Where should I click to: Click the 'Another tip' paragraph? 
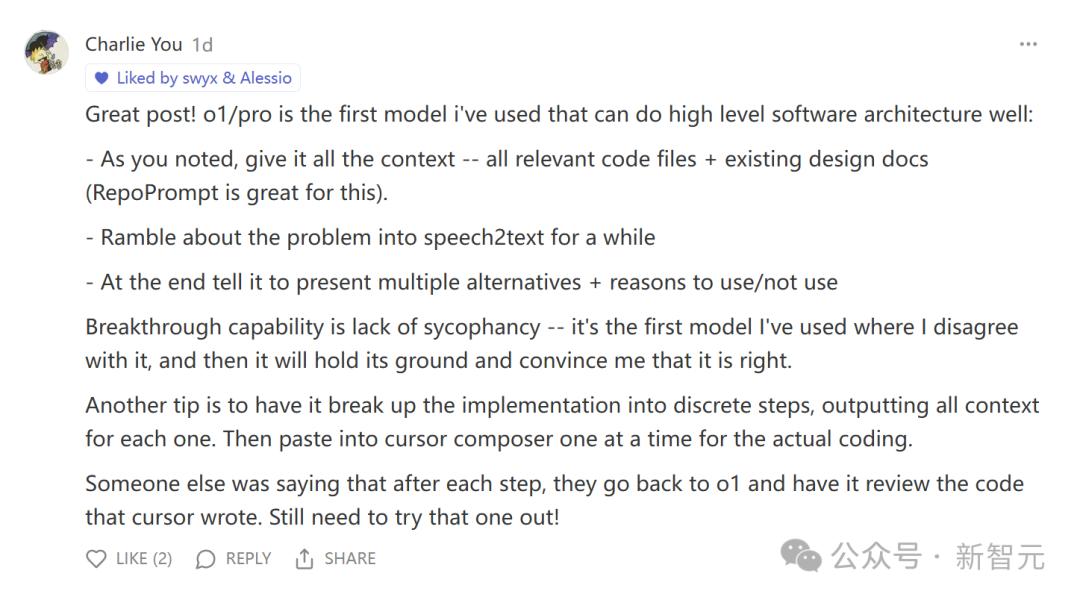561,421
